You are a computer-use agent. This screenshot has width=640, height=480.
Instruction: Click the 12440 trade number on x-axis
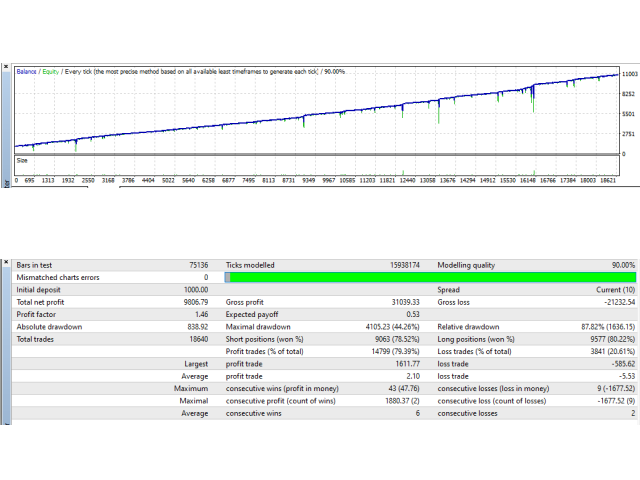click(407, 180)
